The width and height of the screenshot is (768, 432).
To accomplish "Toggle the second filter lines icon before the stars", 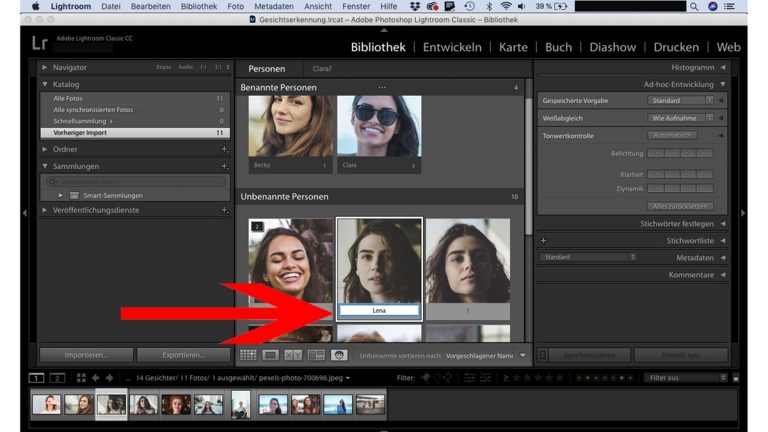I will click(486, 378).
